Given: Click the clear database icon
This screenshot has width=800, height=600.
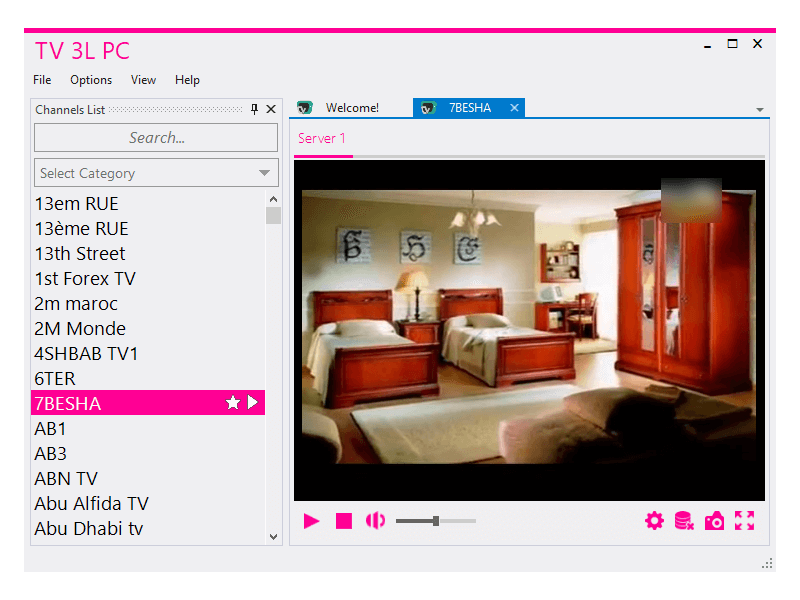Looking at the screenshot, I should click(x=684, y=520).
